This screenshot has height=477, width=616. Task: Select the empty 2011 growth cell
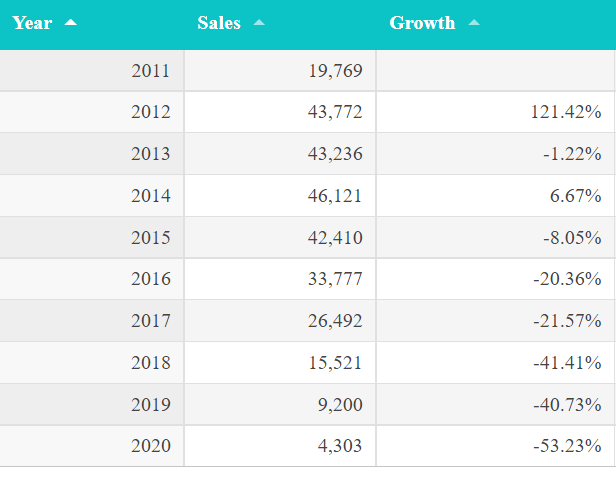[x=495, y=71]
